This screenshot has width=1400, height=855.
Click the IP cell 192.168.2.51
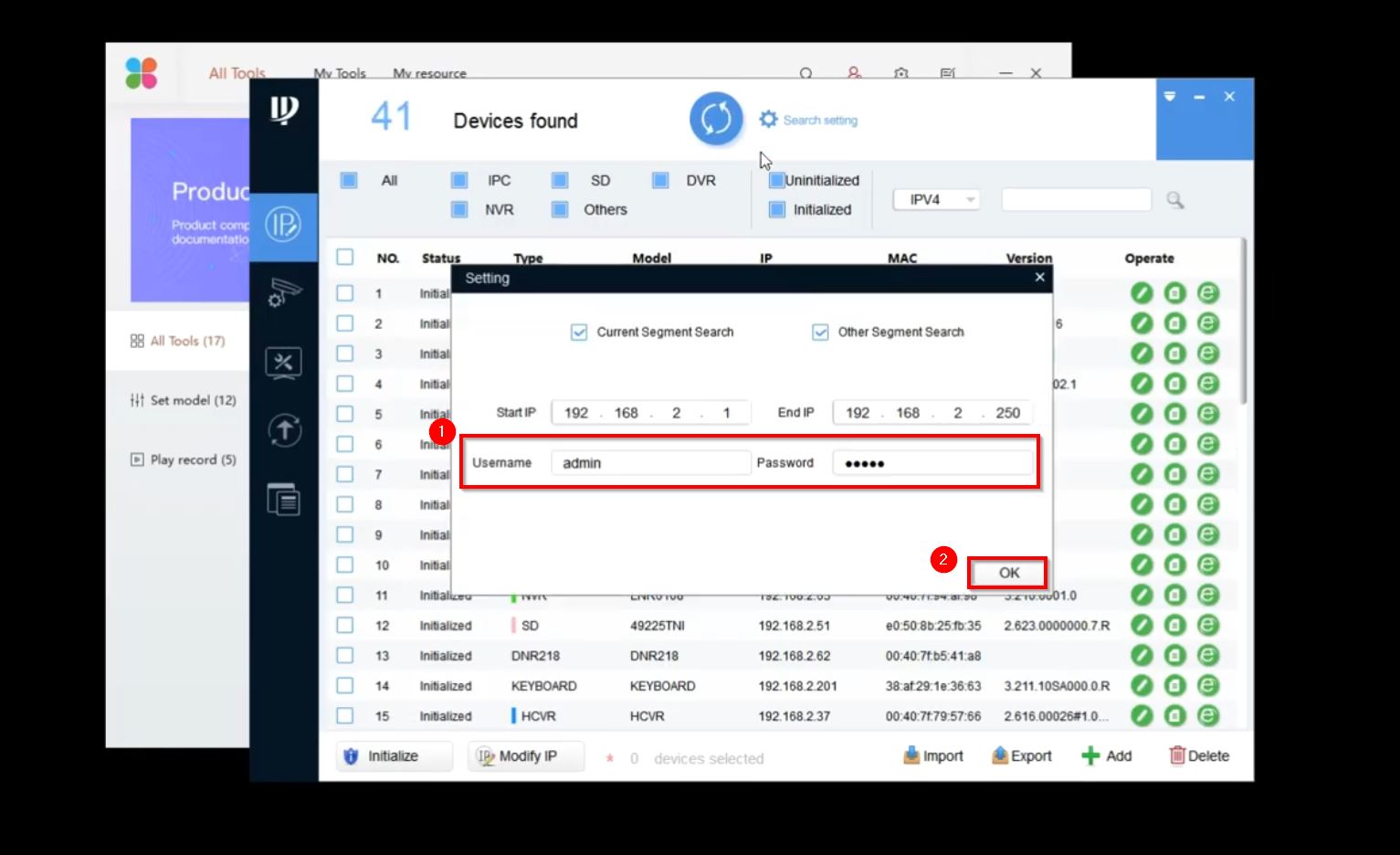pos(795,626)
